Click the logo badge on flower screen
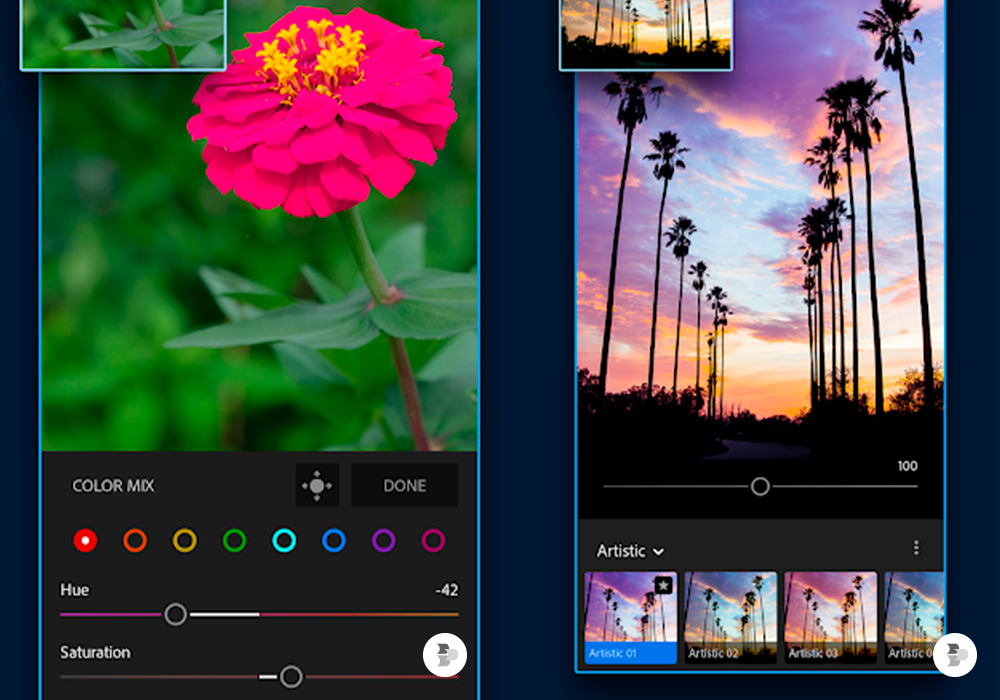Screen dimensions: 1000x700 point(445,655)
